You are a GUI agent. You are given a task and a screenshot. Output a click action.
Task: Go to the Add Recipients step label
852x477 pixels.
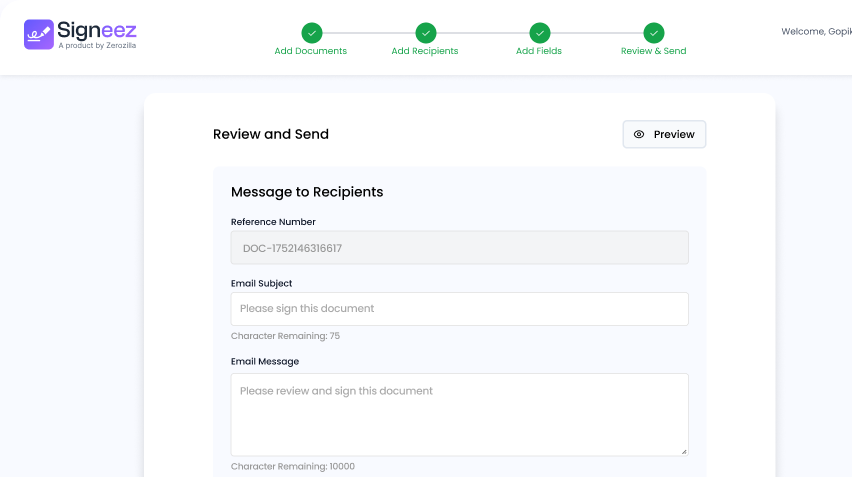click(425, 51)
